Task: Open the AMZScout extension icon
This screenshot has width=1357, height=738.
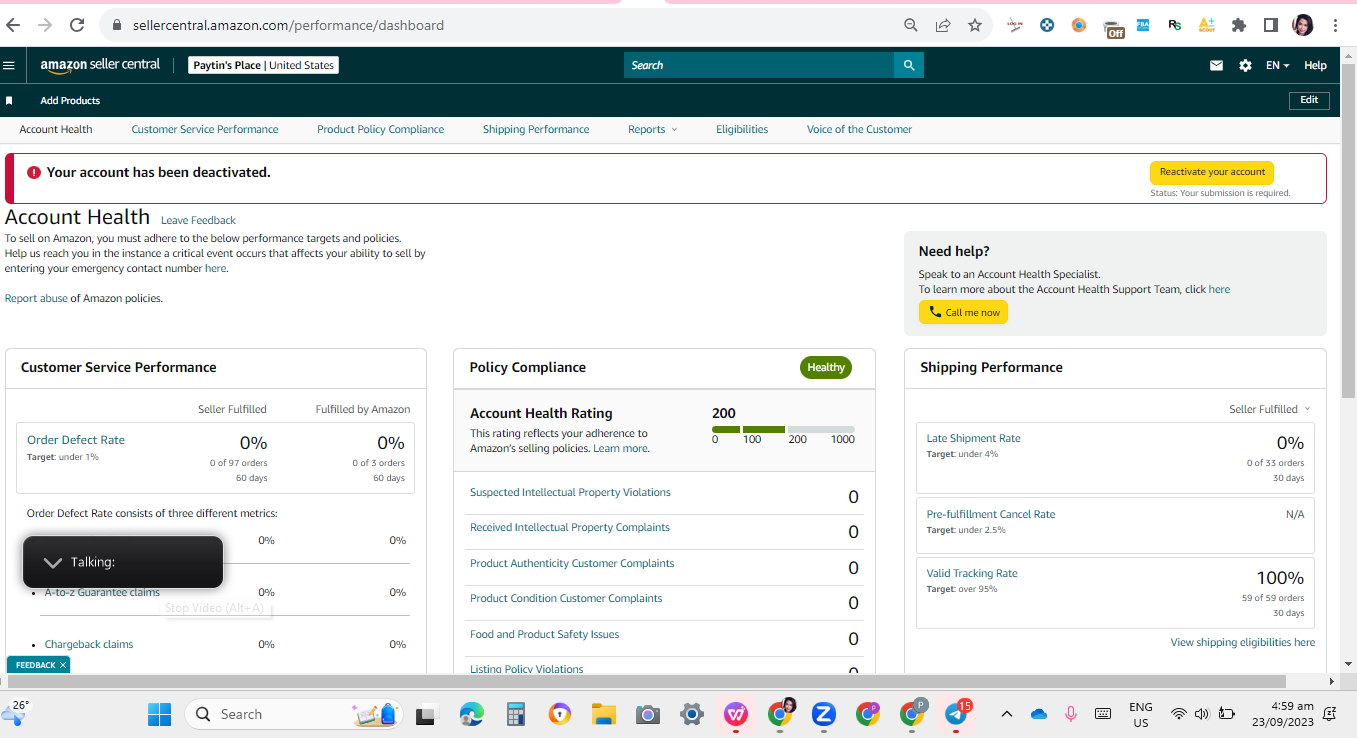Action: [x=1206, y=25]
